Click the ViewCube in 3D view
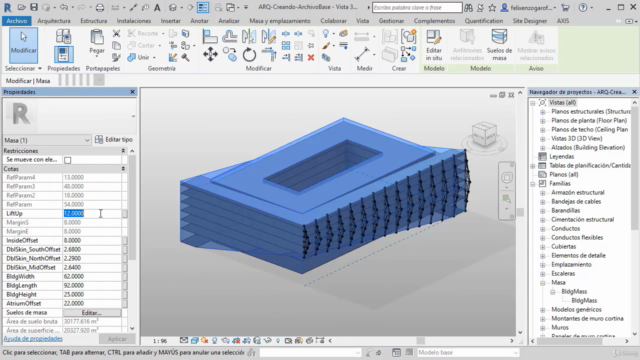640x360 pixels. [484, 135]
